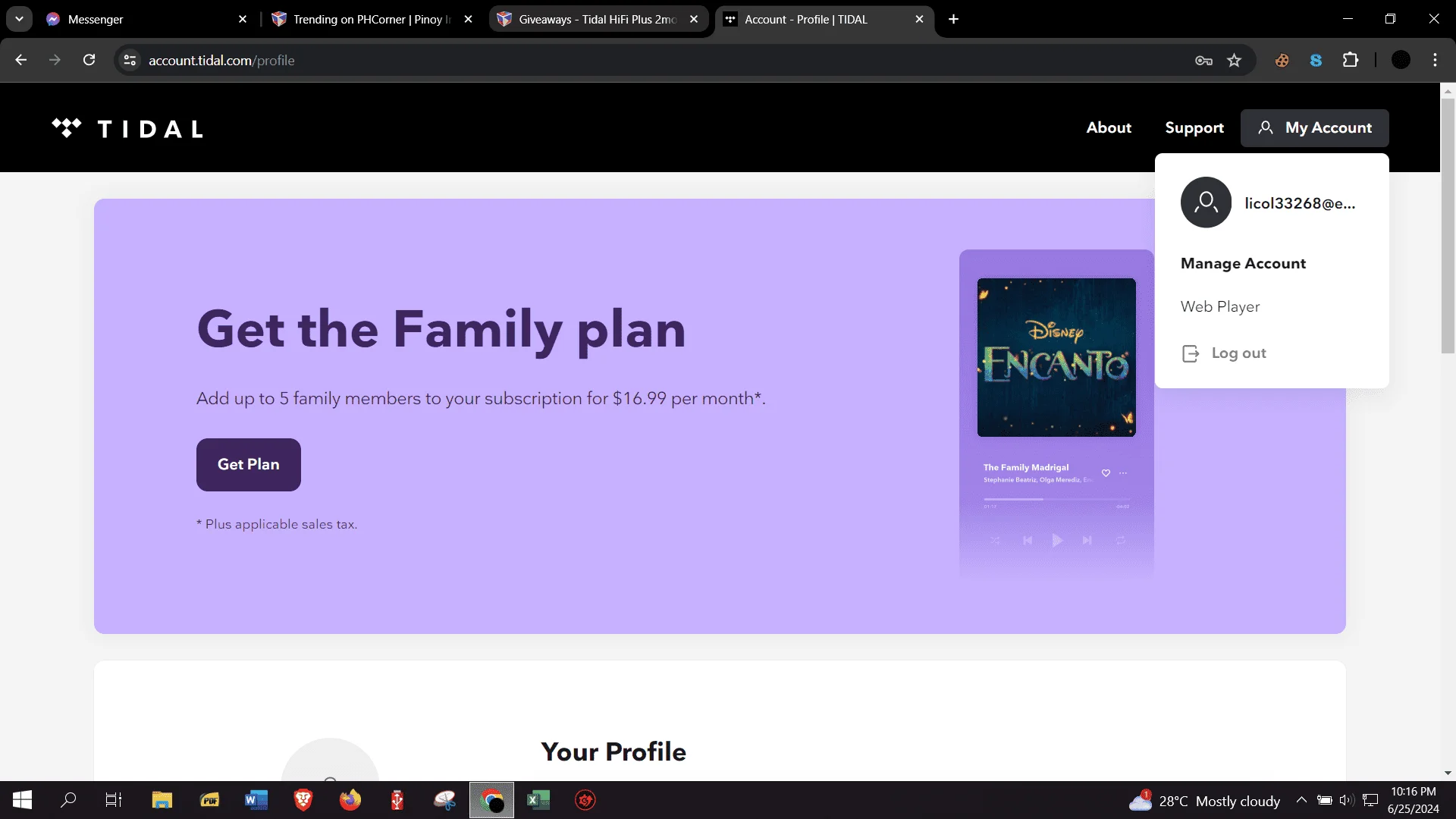1456x819 pixels.
Task: Switch to Giveaways Tidal HiFi Plus tab
Action: pos(598,19)
